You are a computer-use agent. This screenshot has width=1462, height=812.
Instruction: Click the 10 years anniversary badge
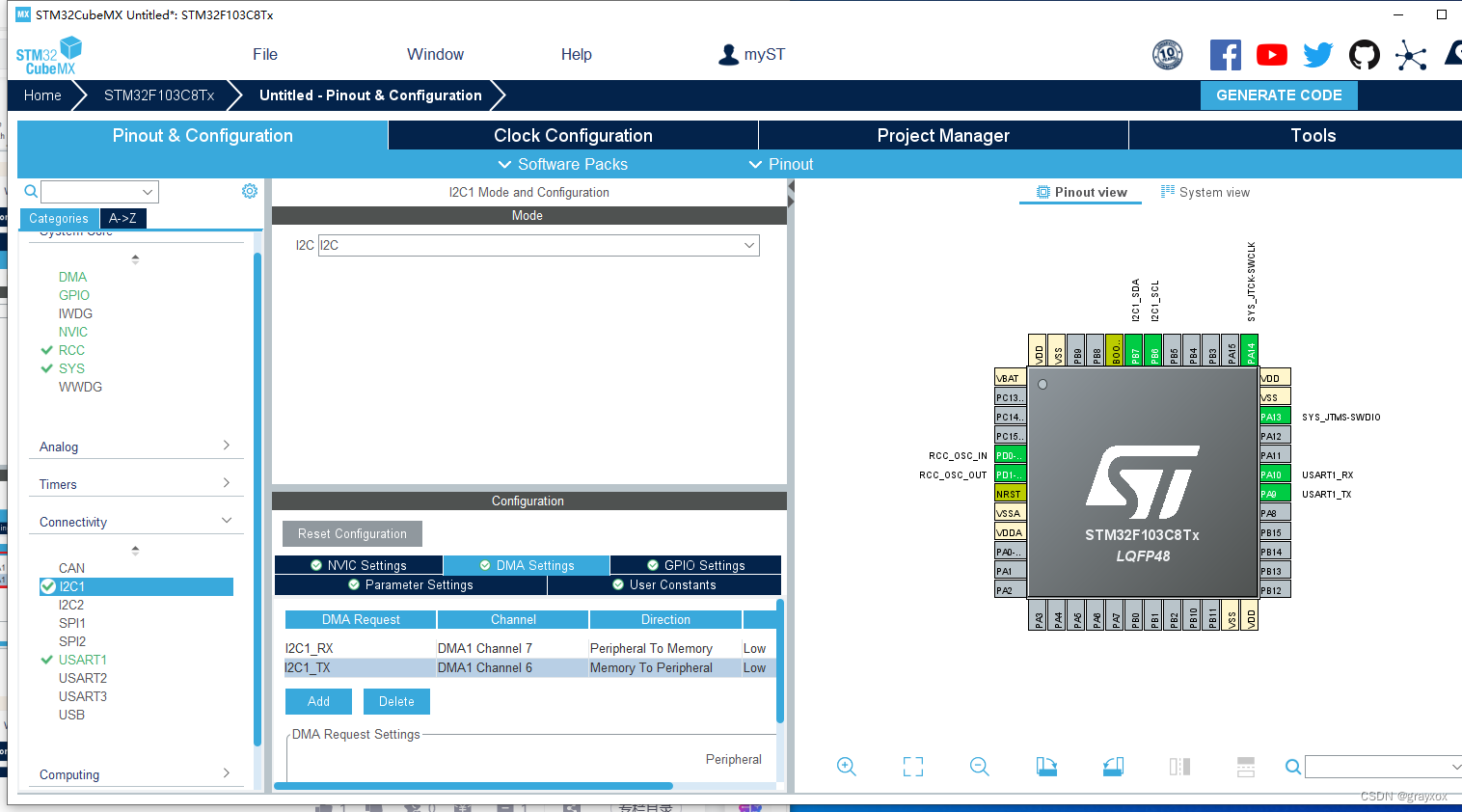1168,55
